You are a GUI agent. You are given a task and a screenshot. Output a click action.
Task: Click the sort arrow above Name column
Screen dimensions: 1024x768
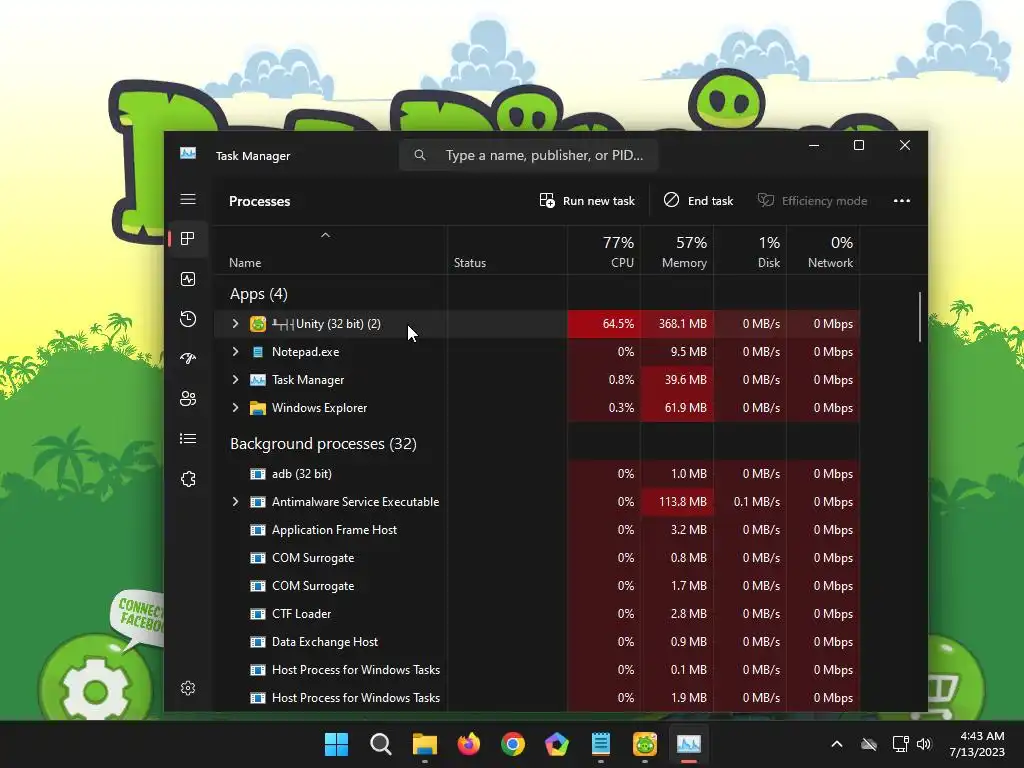point(325,235)
